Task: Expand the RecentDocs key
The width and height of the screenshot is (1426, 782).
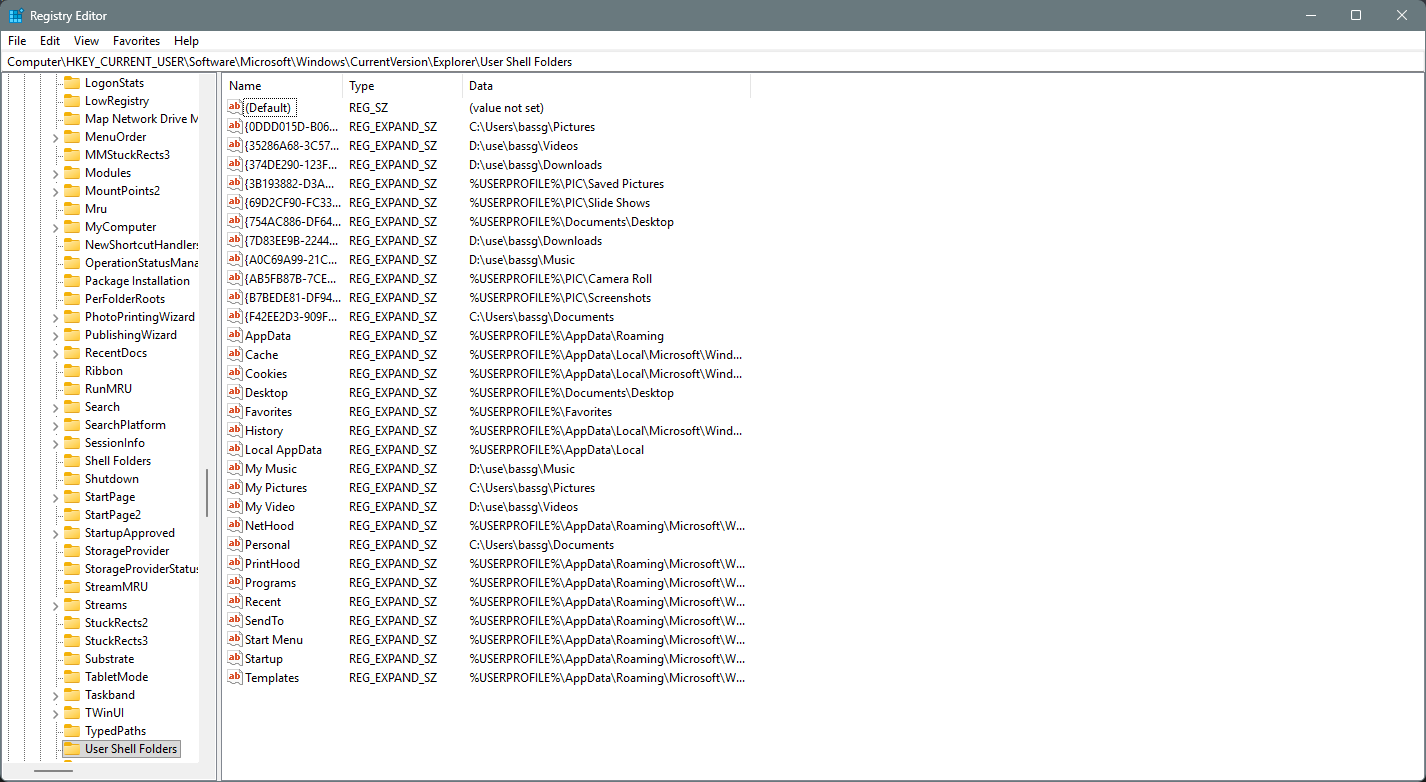Action: click(55, 353)
